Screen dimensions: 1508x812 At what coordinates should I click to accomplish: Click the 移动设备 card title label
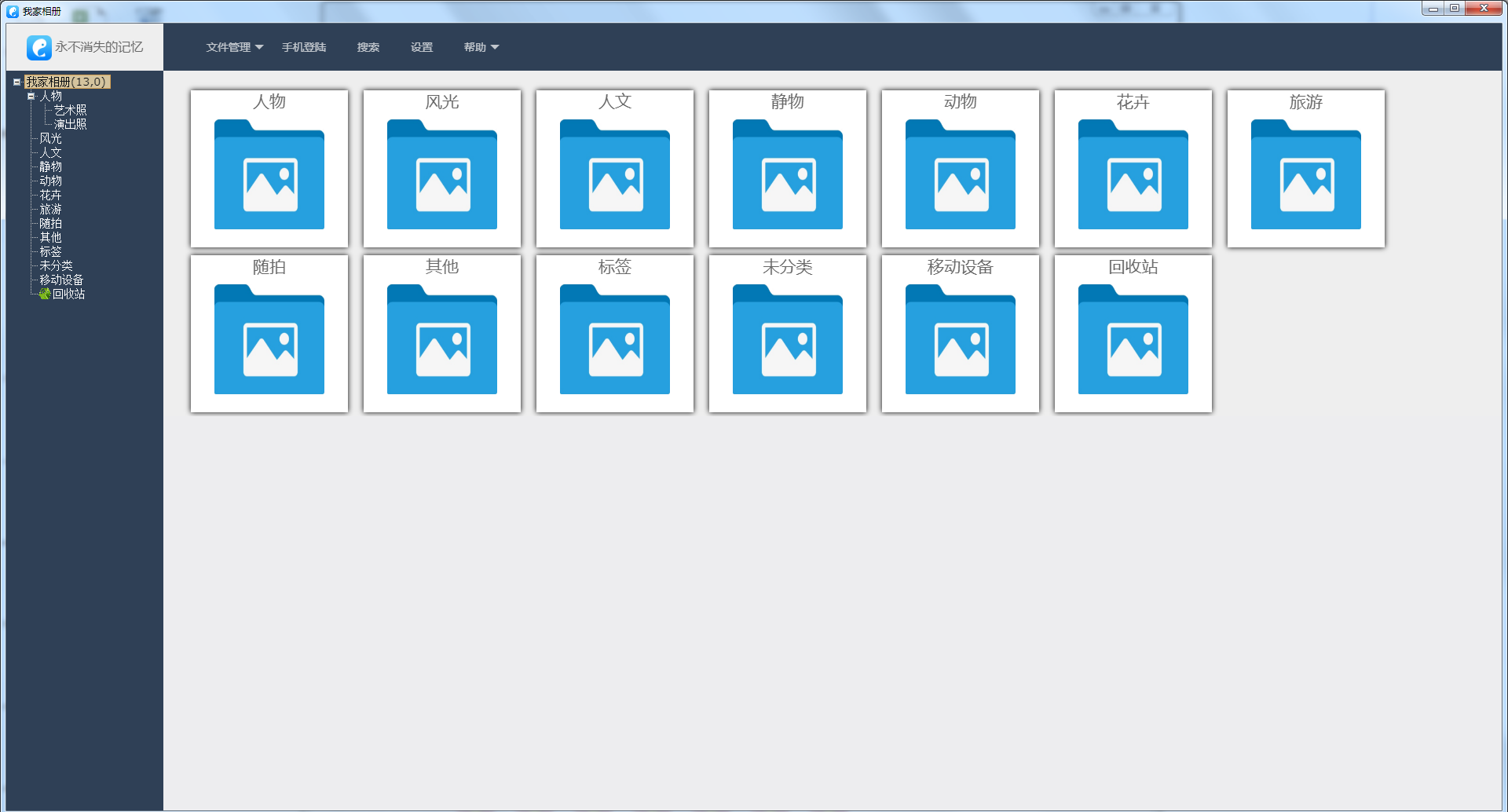pos(961,267)
